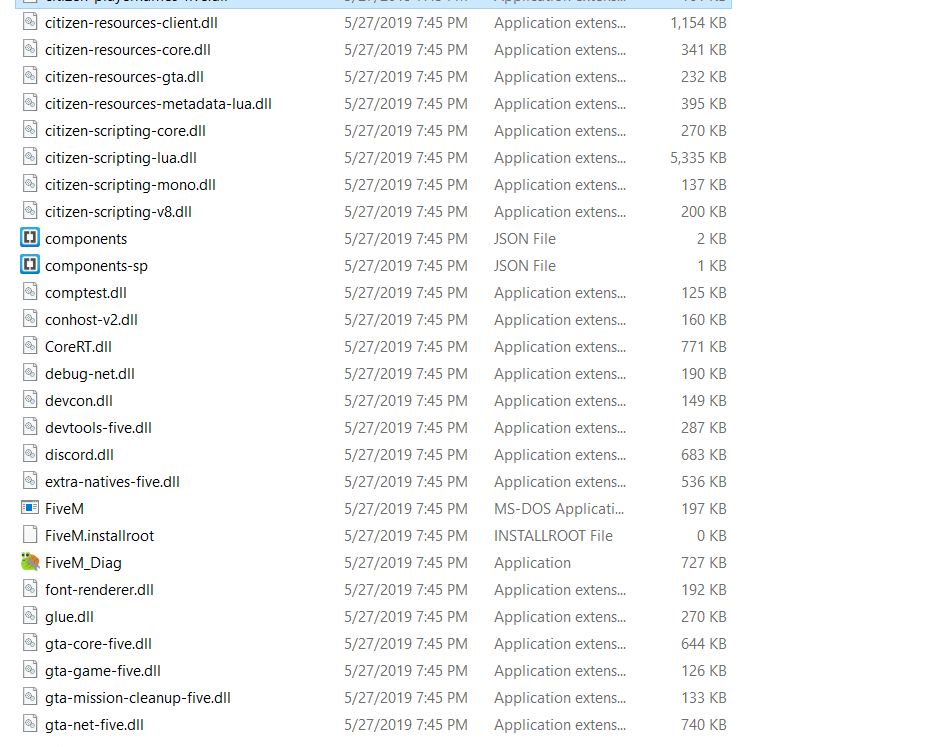Click the FiveM_Diag snail application icon
This screenshot has width=951, height=747.
(x=30, y=561)
